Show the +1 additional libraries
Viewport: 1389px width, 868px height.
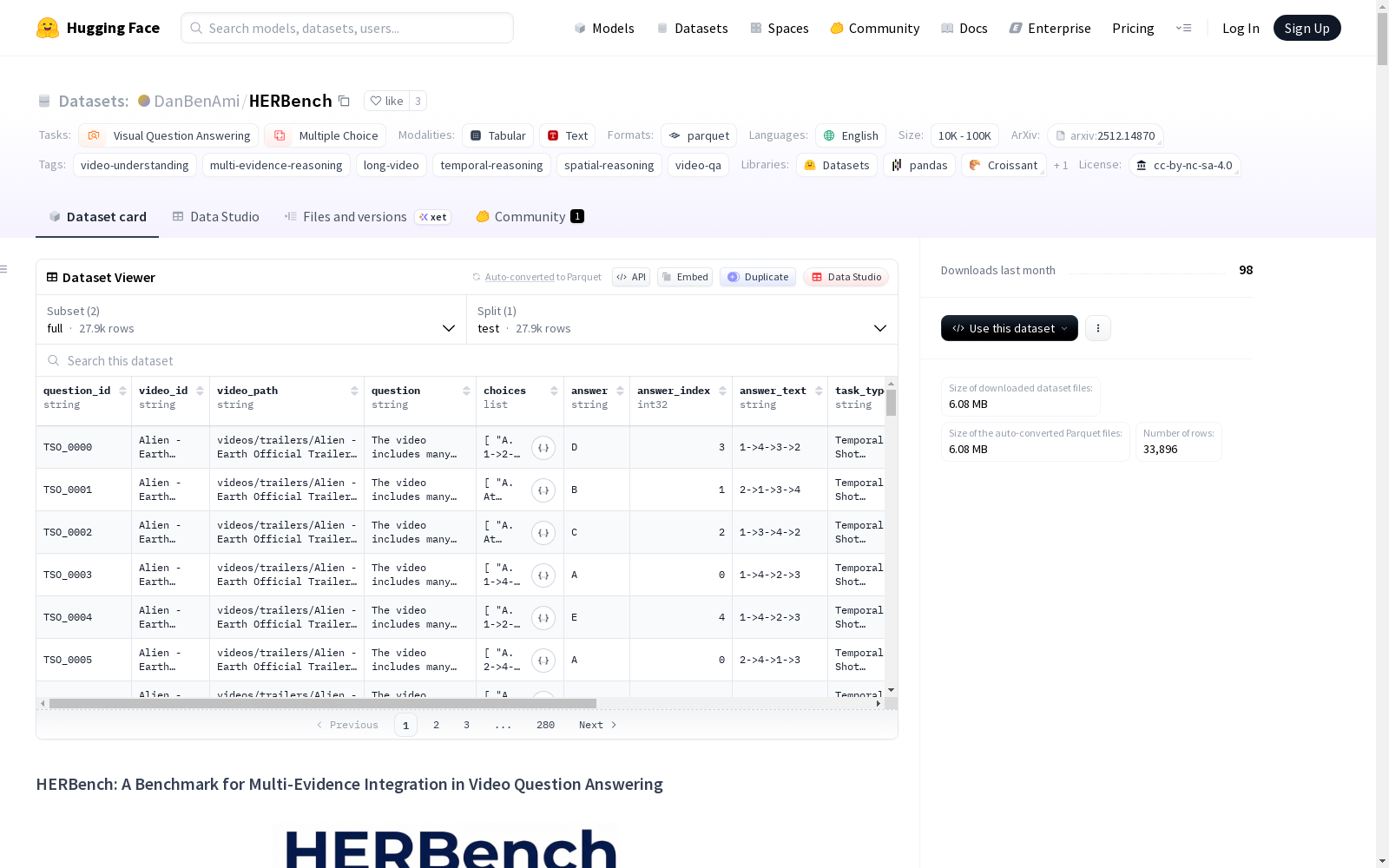coord(1061,165)
